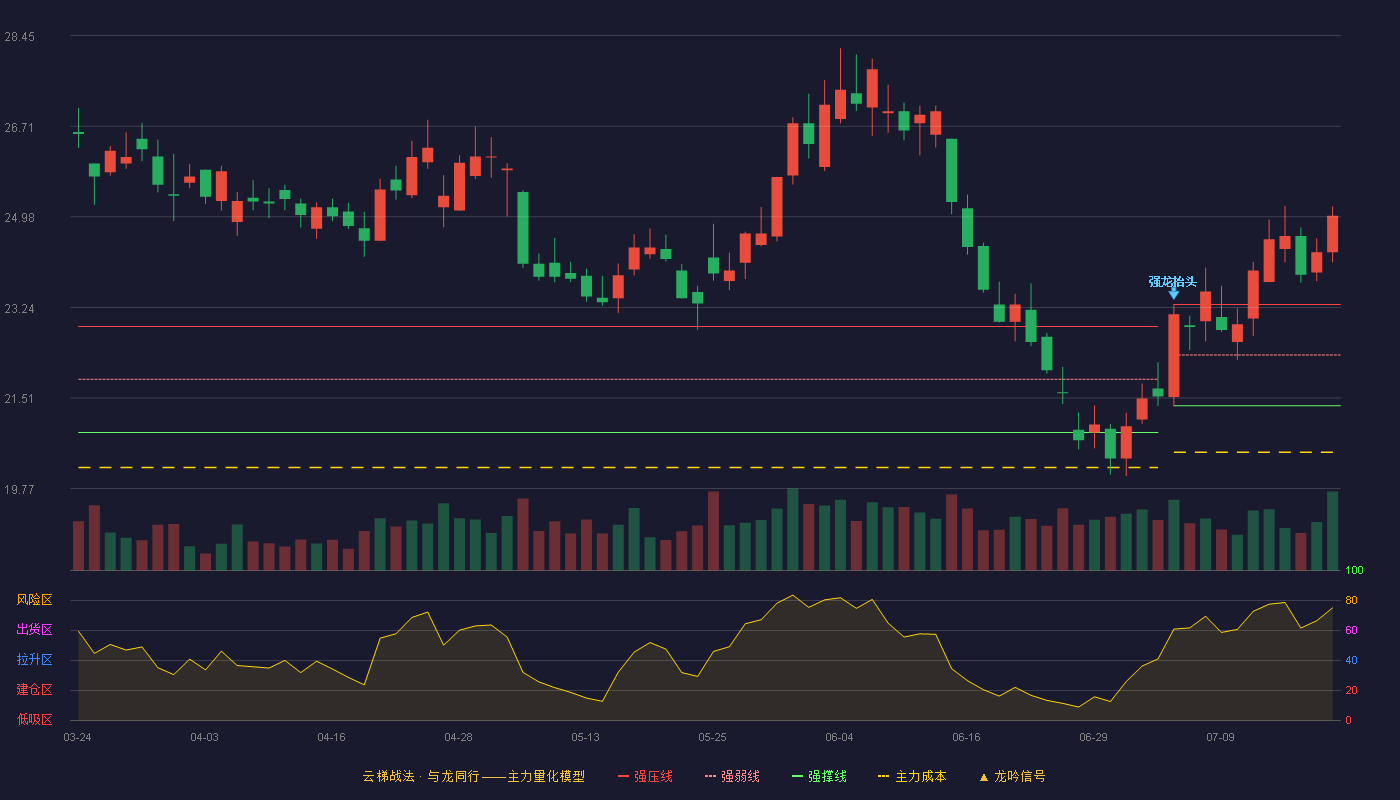The height and width of the screenshot is (800, 1400).
Task: Click the 强龙抬头 blue arrow marker
Action: click(x=1174, y=294)
